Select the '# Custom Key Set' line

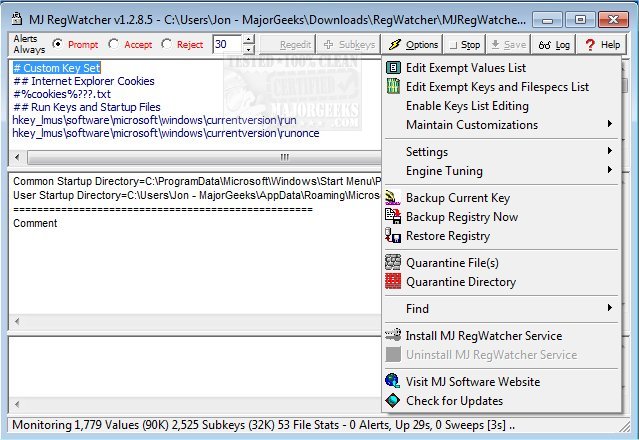[57, 68]
